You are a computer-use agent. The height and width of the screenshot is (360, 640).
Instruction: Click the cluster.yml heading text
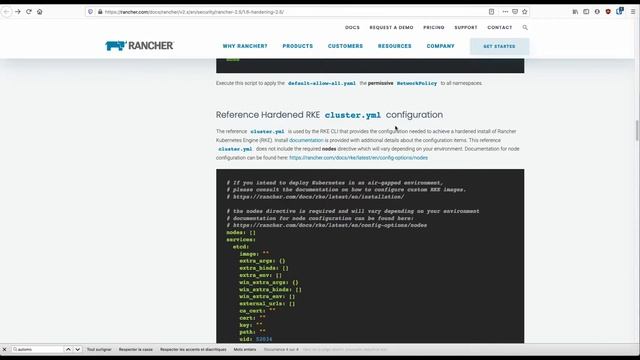click(x=353, y=115)
